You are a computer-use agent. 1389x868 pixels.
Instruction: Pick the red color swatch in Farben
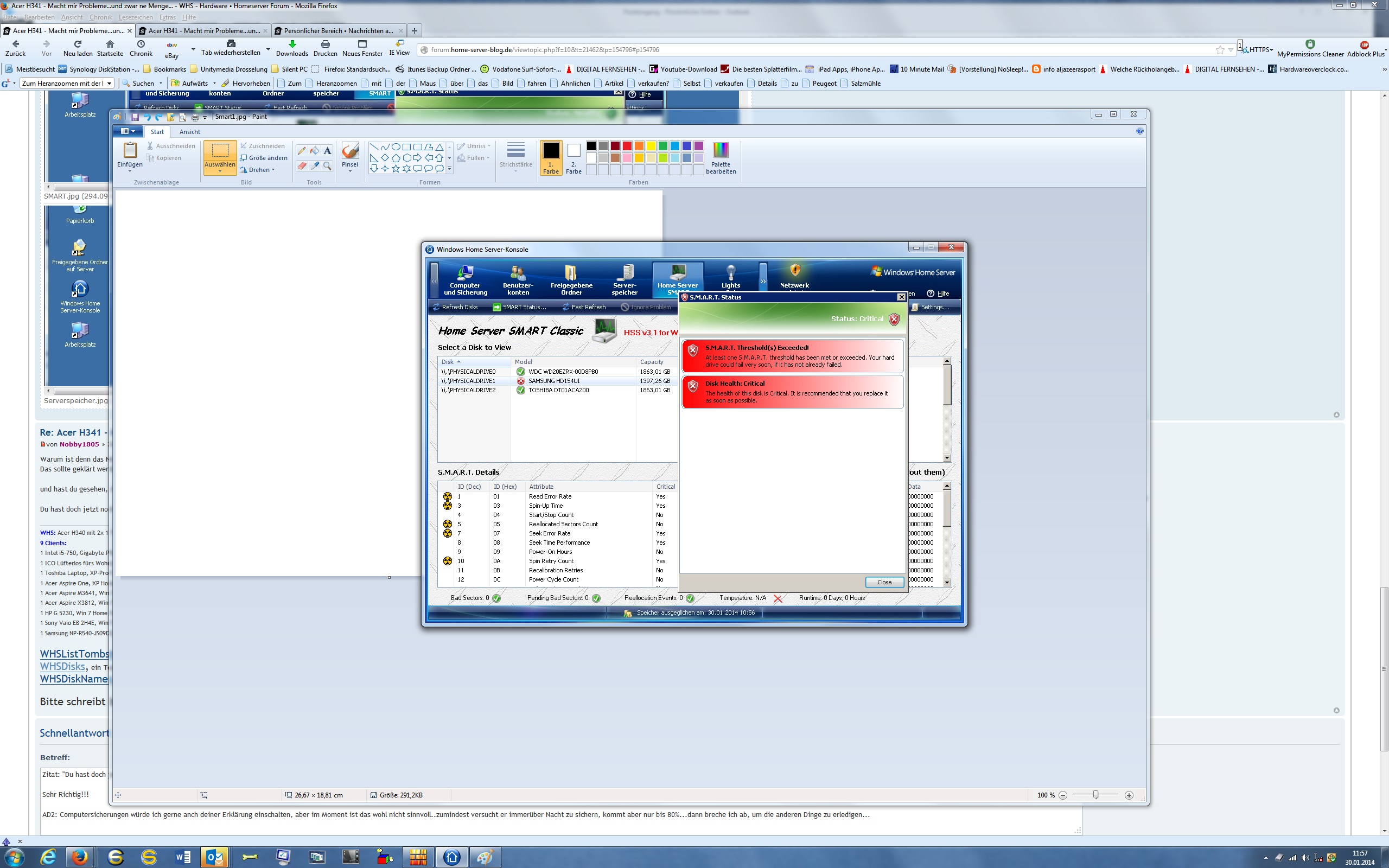pyautogui.click(x=627, y=146)
